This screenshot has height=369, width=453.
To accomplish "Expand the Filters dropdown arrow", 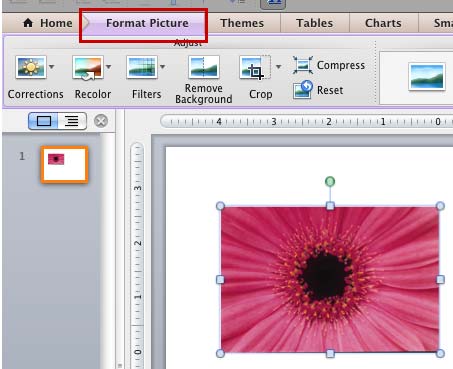I will click(163, 67).
